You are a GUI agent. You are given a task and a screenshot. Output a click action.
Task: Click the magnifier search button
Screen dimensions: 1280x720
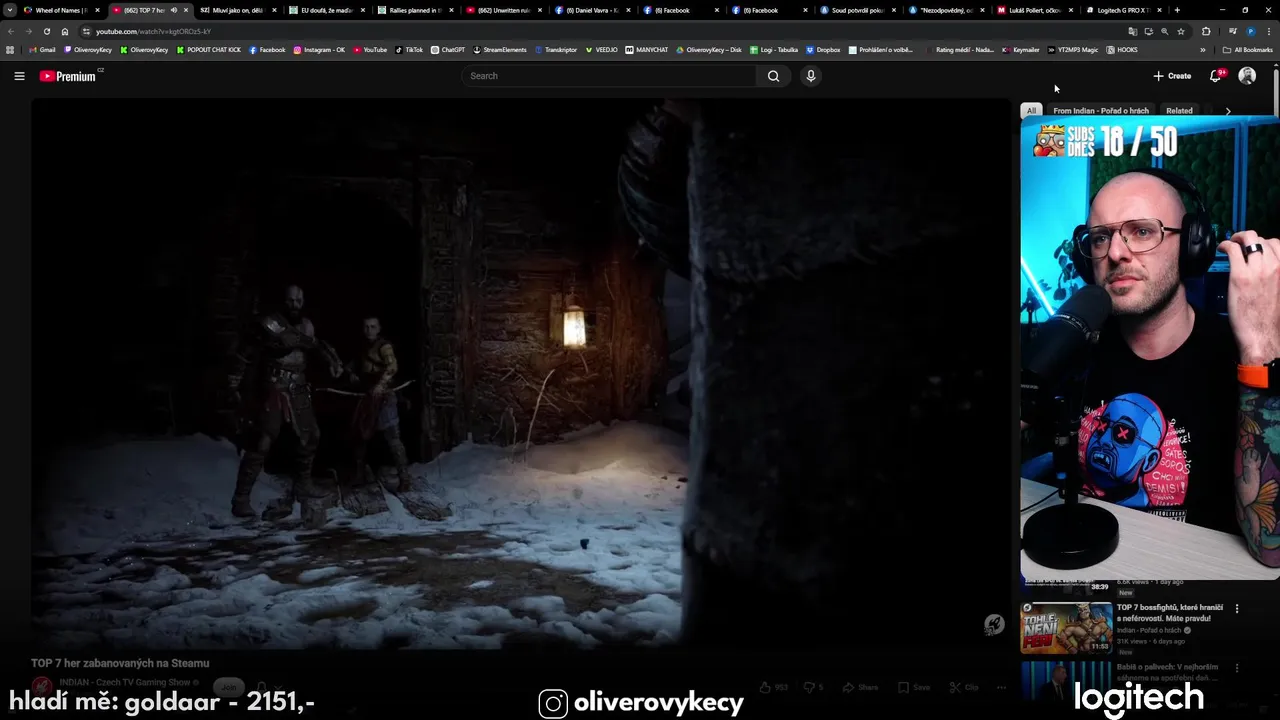coord(773,76)
